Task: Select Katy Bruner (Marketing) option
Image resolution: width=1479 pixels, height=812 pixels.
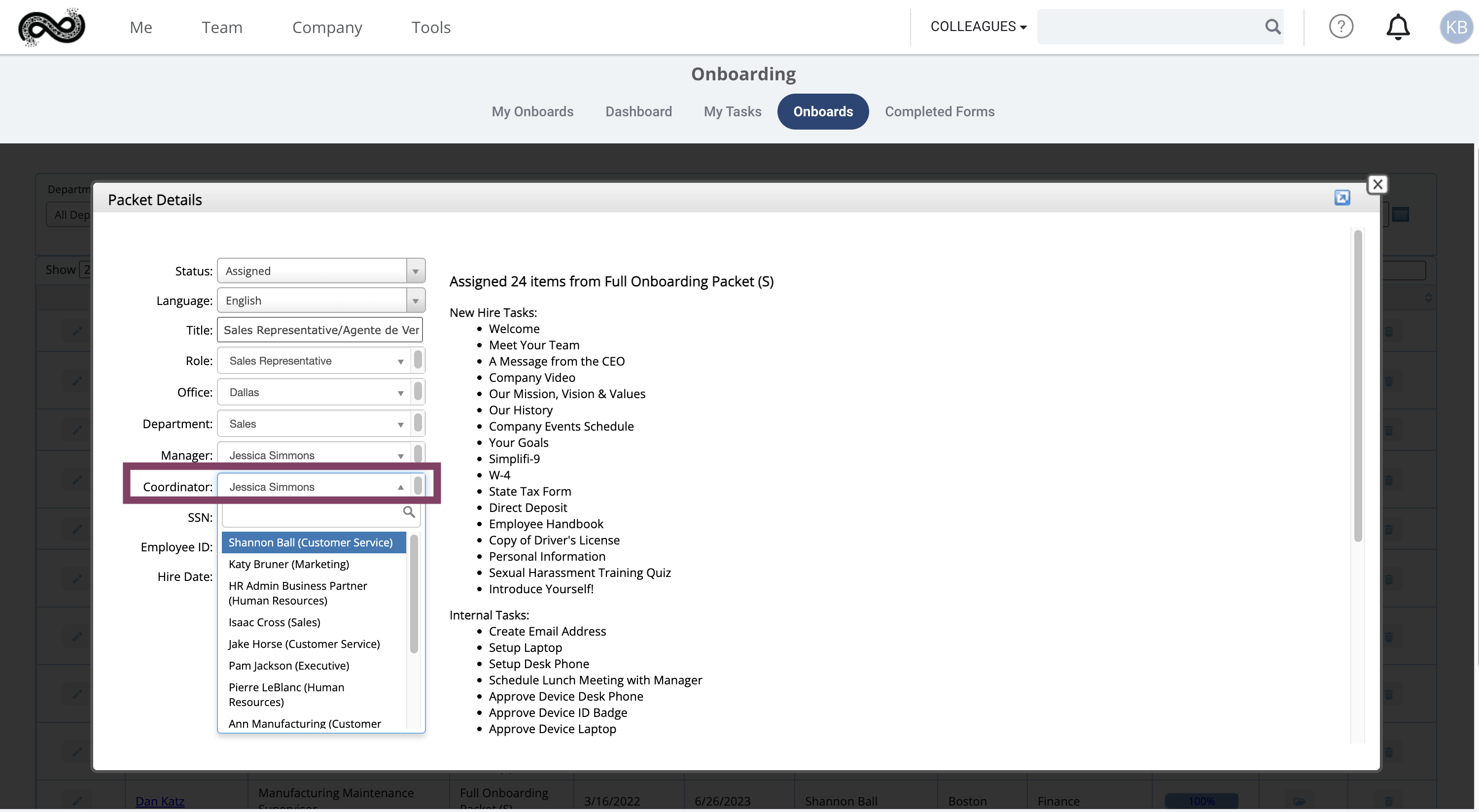Action: coord(314,564)
